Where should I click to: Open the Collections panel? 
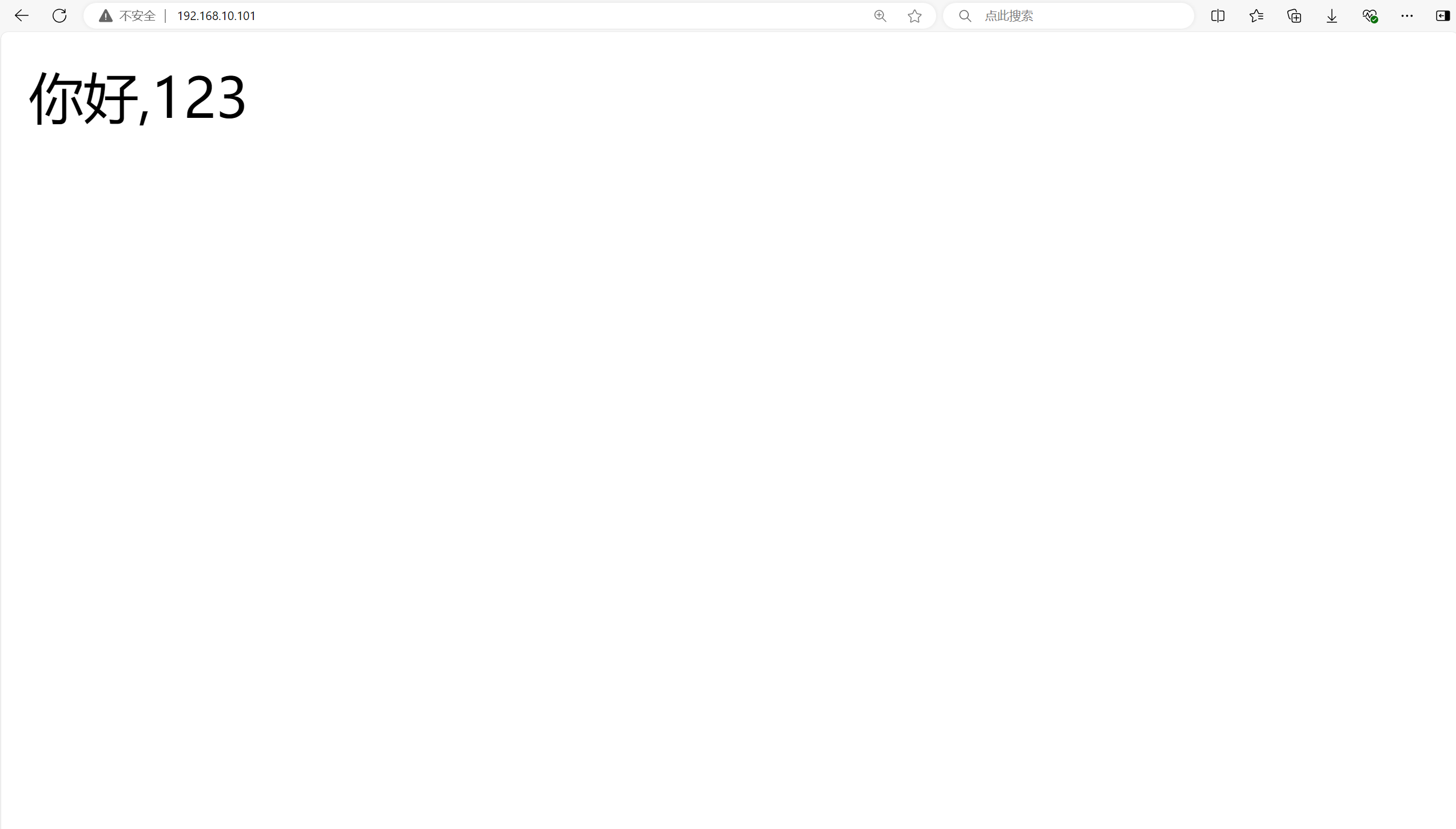click(1294, 16)
